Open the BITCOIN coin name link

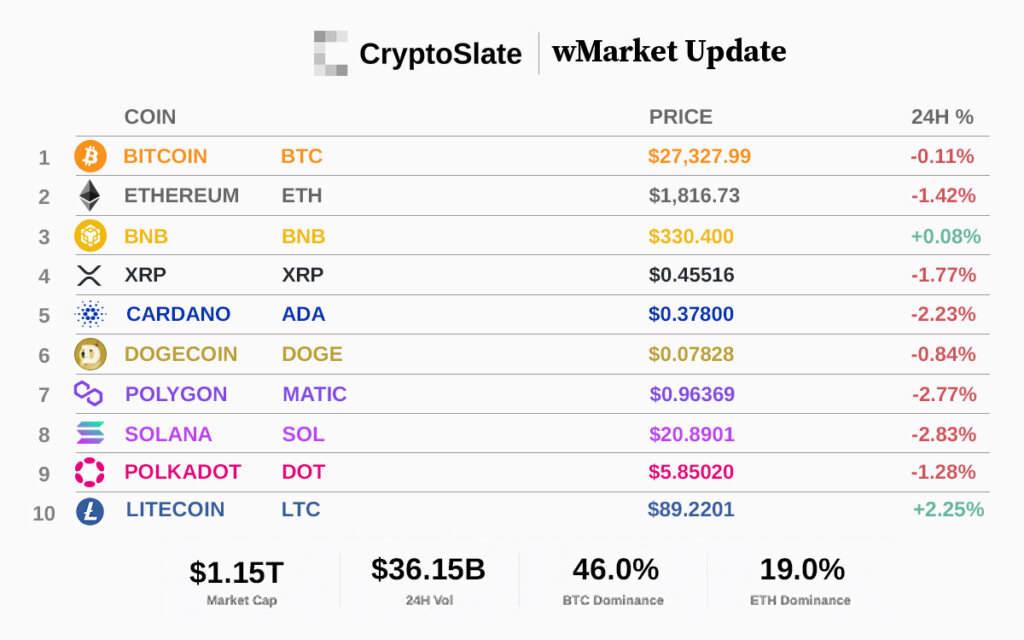click(165, 157)
